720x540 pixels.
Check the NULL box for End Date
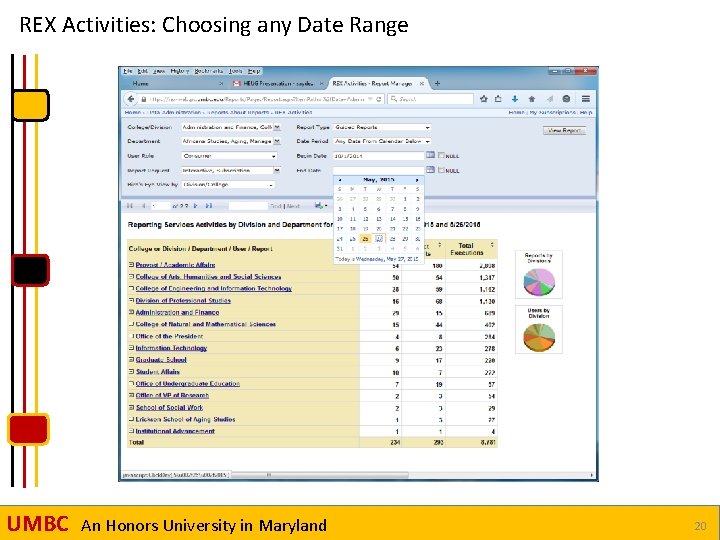pos(441,170)
